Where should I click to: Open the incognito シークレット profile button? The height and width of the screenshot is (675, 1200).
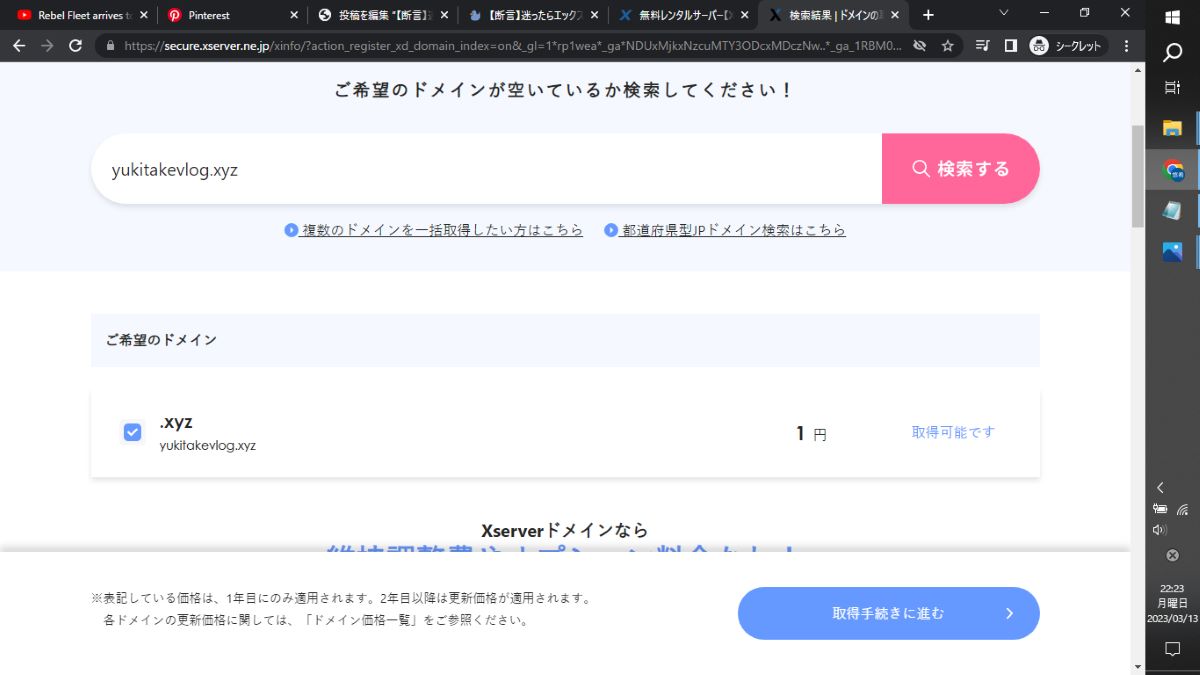pos(1066,46)
